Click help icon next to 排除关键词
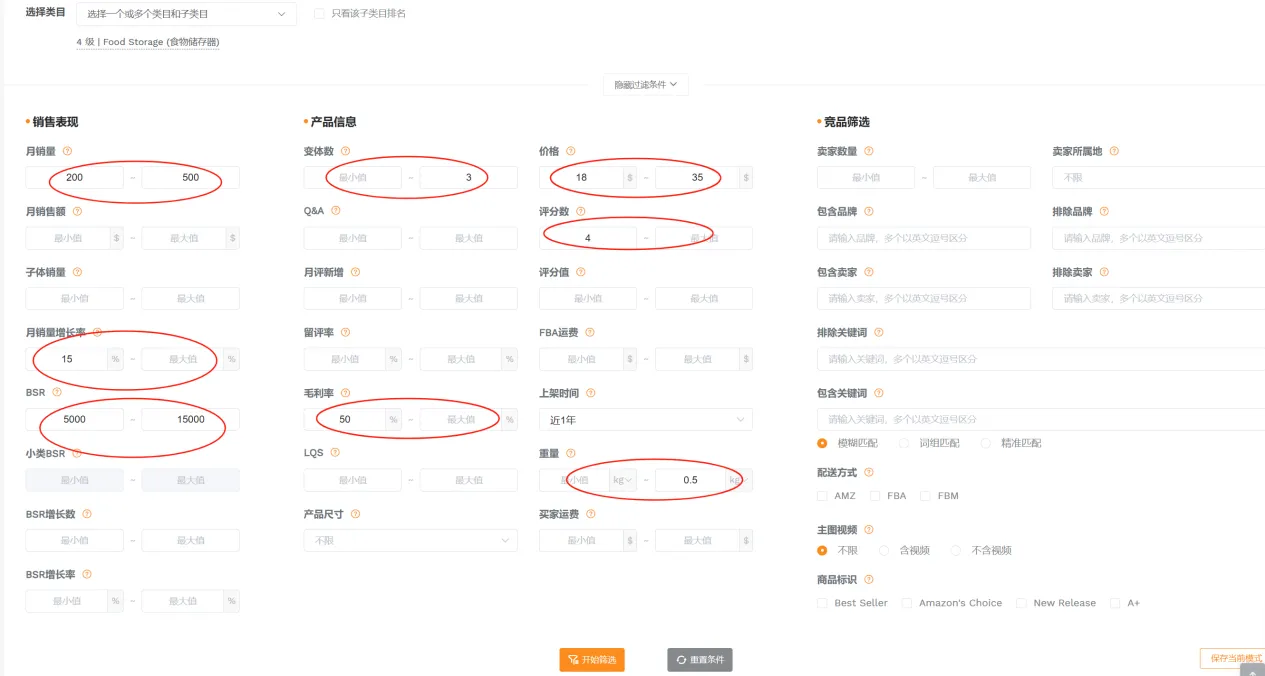1265x676 pixels. [x=878, y=332]
